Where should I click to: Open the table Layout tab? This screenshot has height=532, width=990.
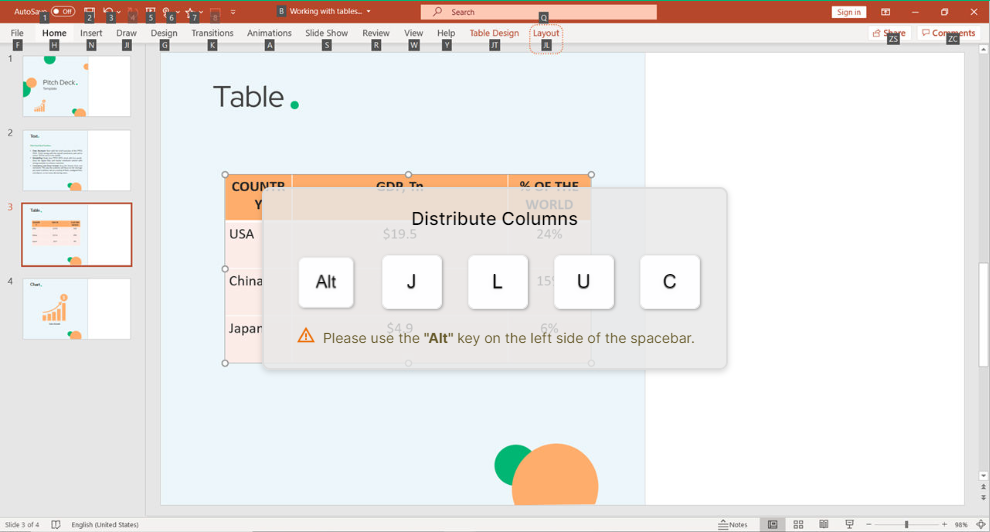point(546,33)
